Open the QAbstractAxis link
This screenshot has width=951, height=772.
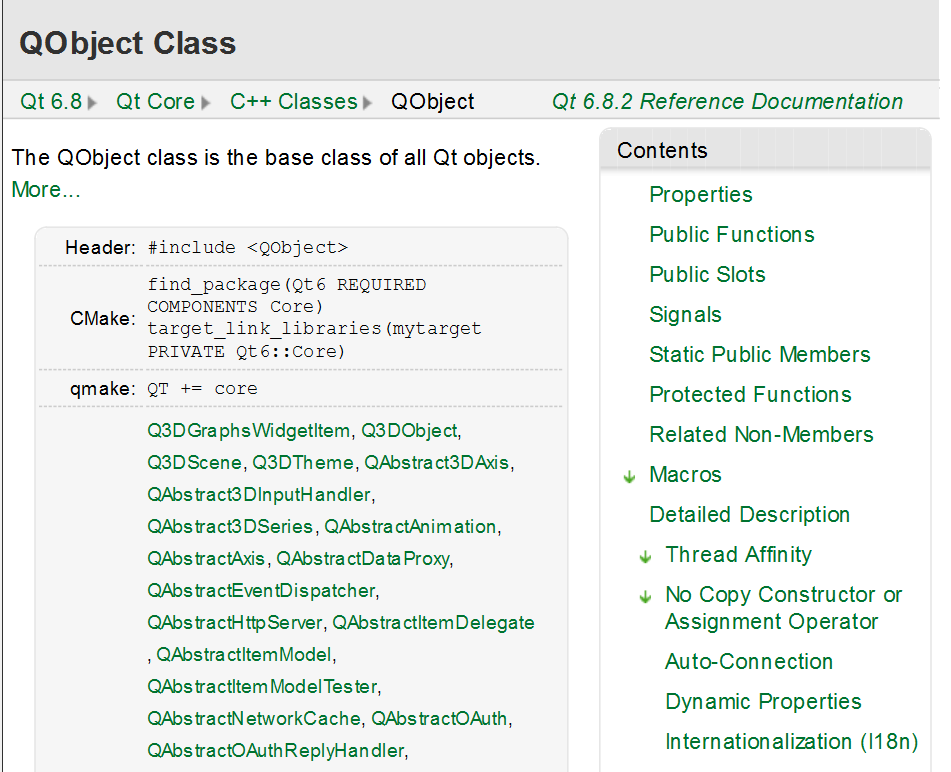206,559
